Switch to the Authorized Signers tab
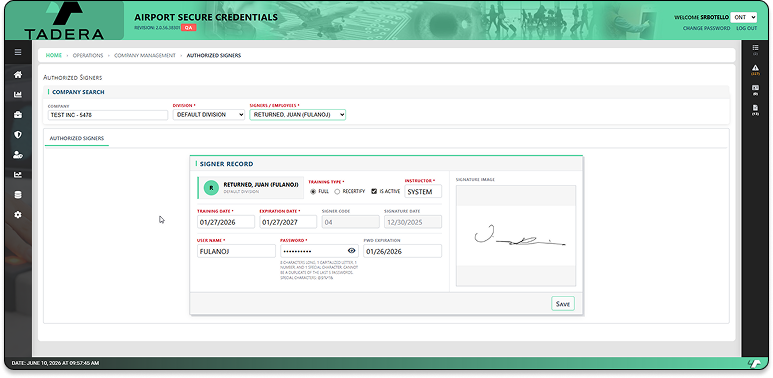 (x=77, y=138)
